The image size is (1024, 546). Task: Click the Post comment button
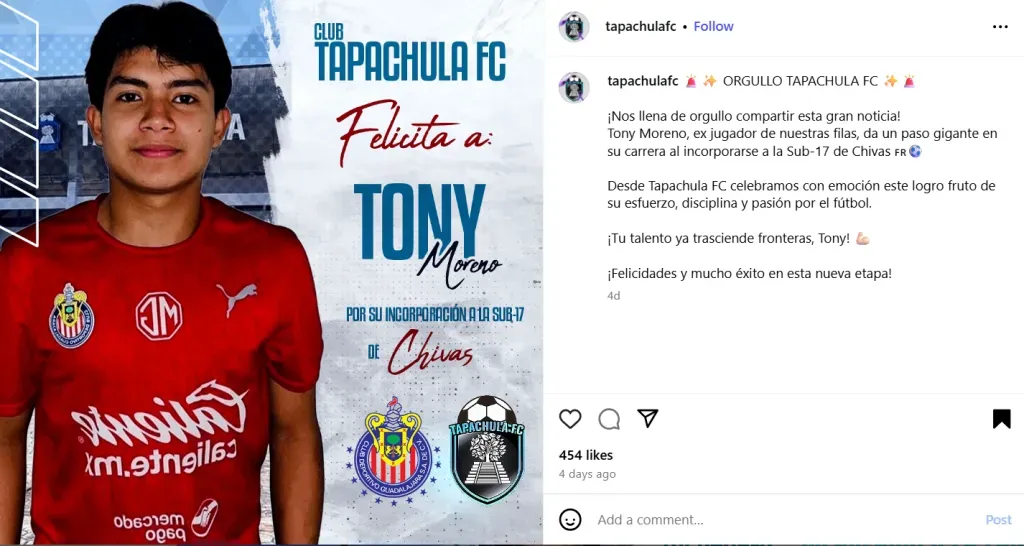tap(998, 520)
